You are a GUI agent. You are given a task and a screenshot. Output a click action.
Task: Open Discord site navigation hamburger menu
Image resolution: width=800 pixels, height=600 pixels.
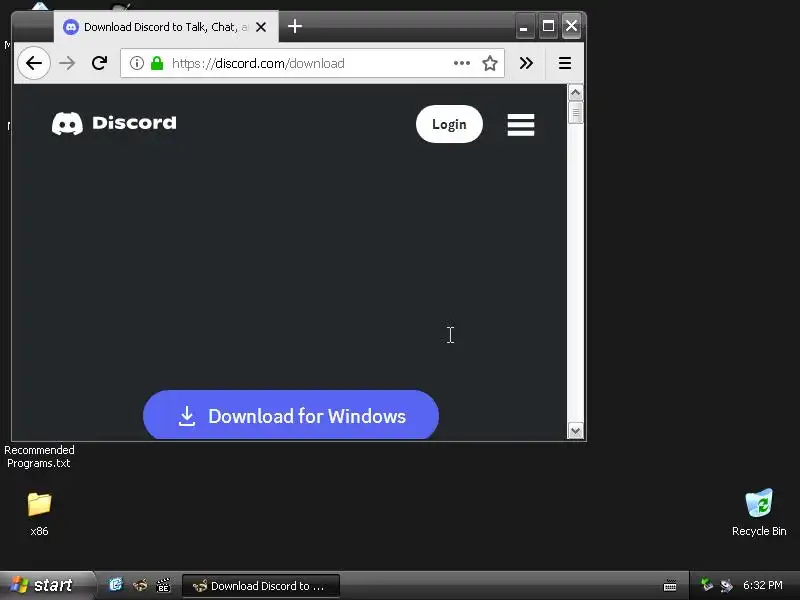coord(521,124)
